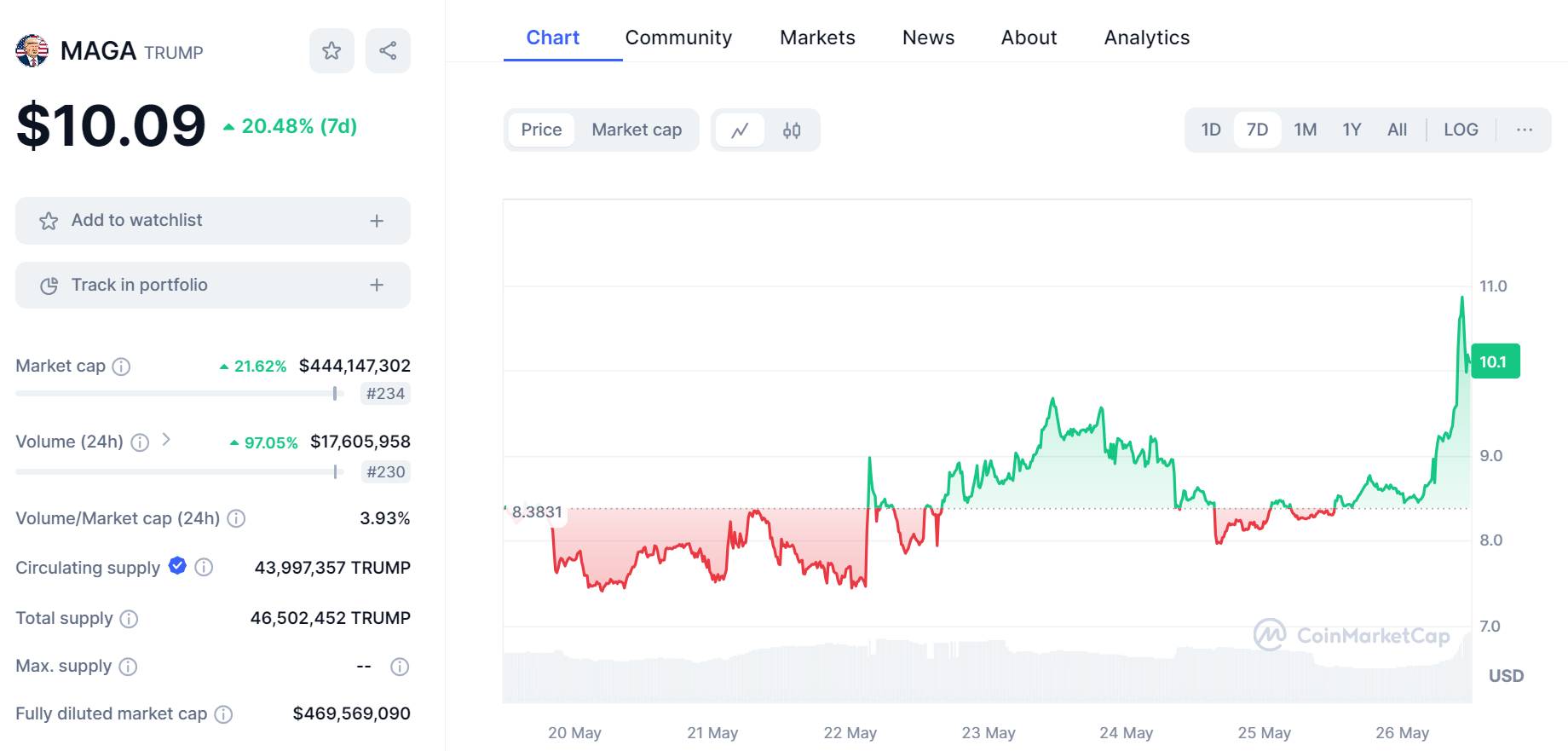This screenshot has width=1568, height=751.
Task: Click info icon beside Total supply
Action: 129,619
